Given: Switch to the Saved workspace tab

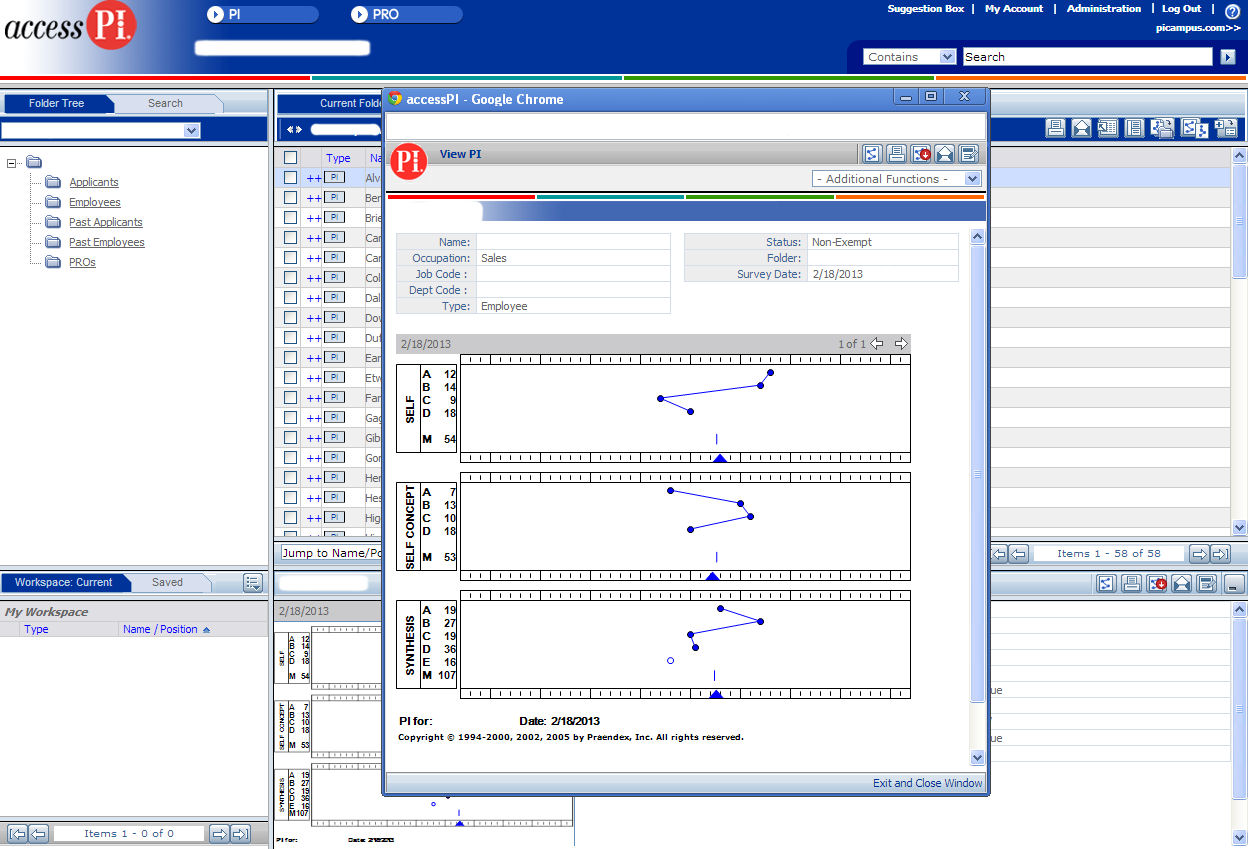Looking at the screenshot, I should click(x=167, y=582).
